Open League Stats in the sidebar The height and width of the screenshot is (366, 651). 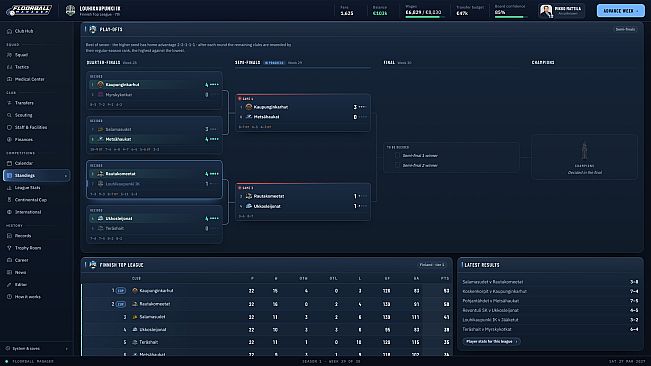pyautogui.click(x=37, y=188)
